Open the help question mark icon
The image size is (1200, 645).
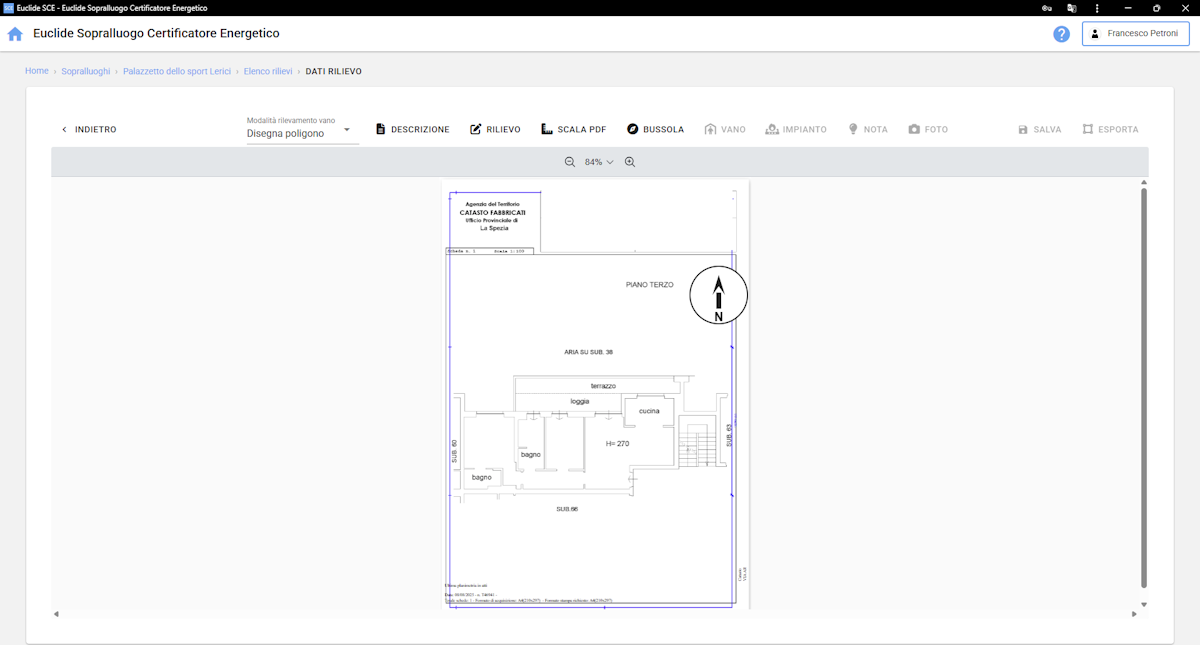pyautogui.click(x=1061, y=34)
